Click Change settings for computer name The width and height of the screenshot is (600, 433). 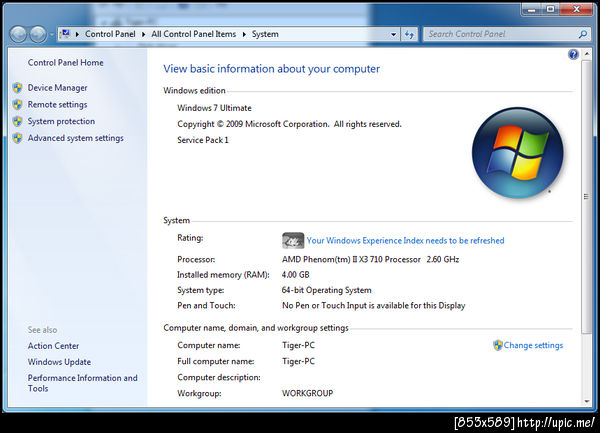coord(533,345)
